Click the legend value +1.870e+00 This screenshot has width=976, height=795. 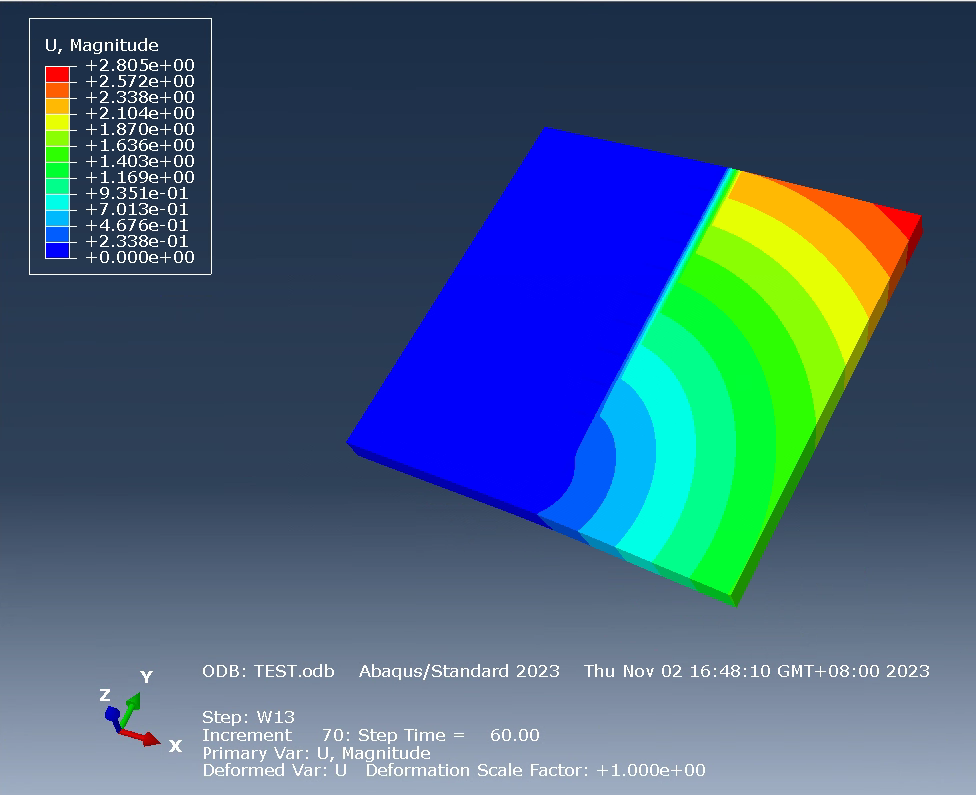pyautogui.click(x=139, y=129)
